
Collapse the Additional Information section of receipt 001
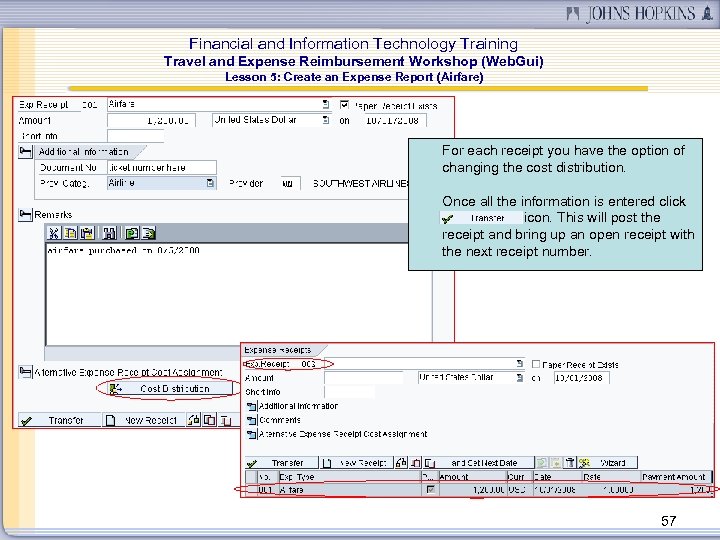pos(25,152)
